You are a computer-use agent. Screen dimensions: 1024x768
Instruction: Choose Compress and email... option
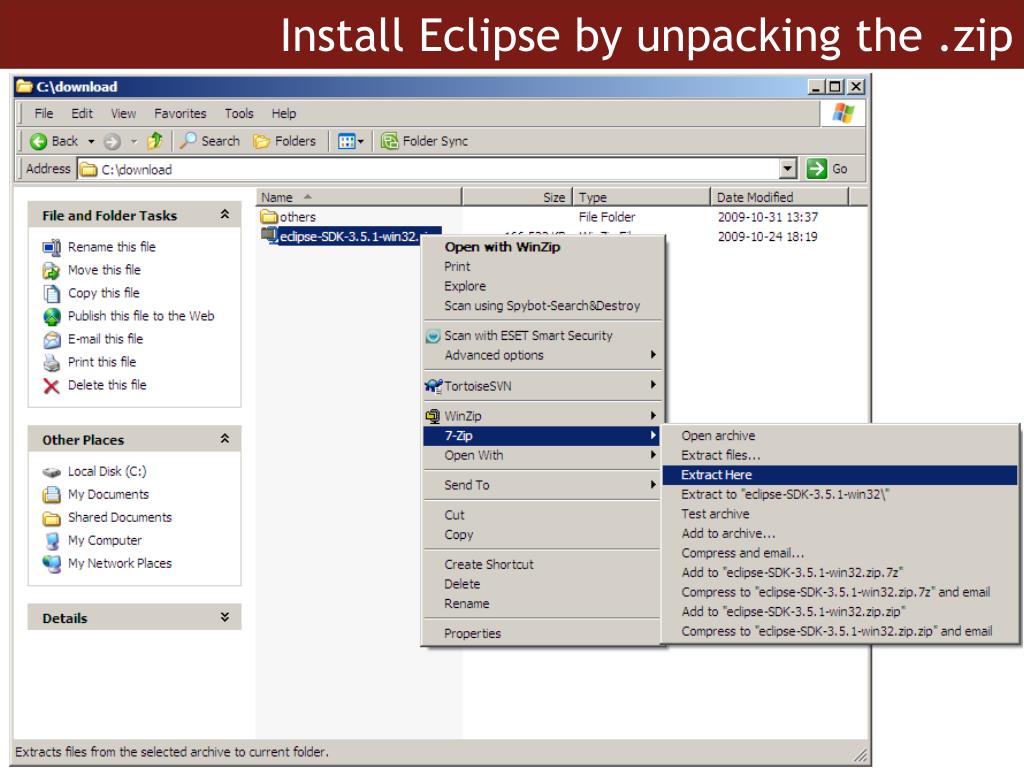pos(840,553)
